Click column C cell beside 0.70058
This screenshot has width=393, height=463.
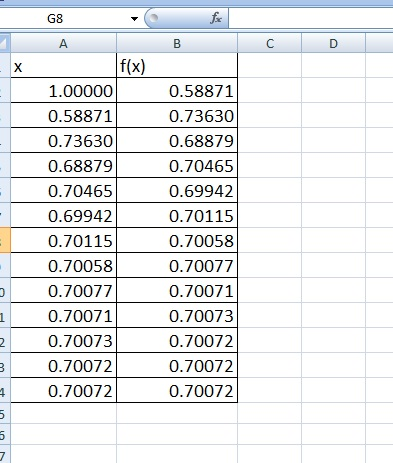click(270, 240)
